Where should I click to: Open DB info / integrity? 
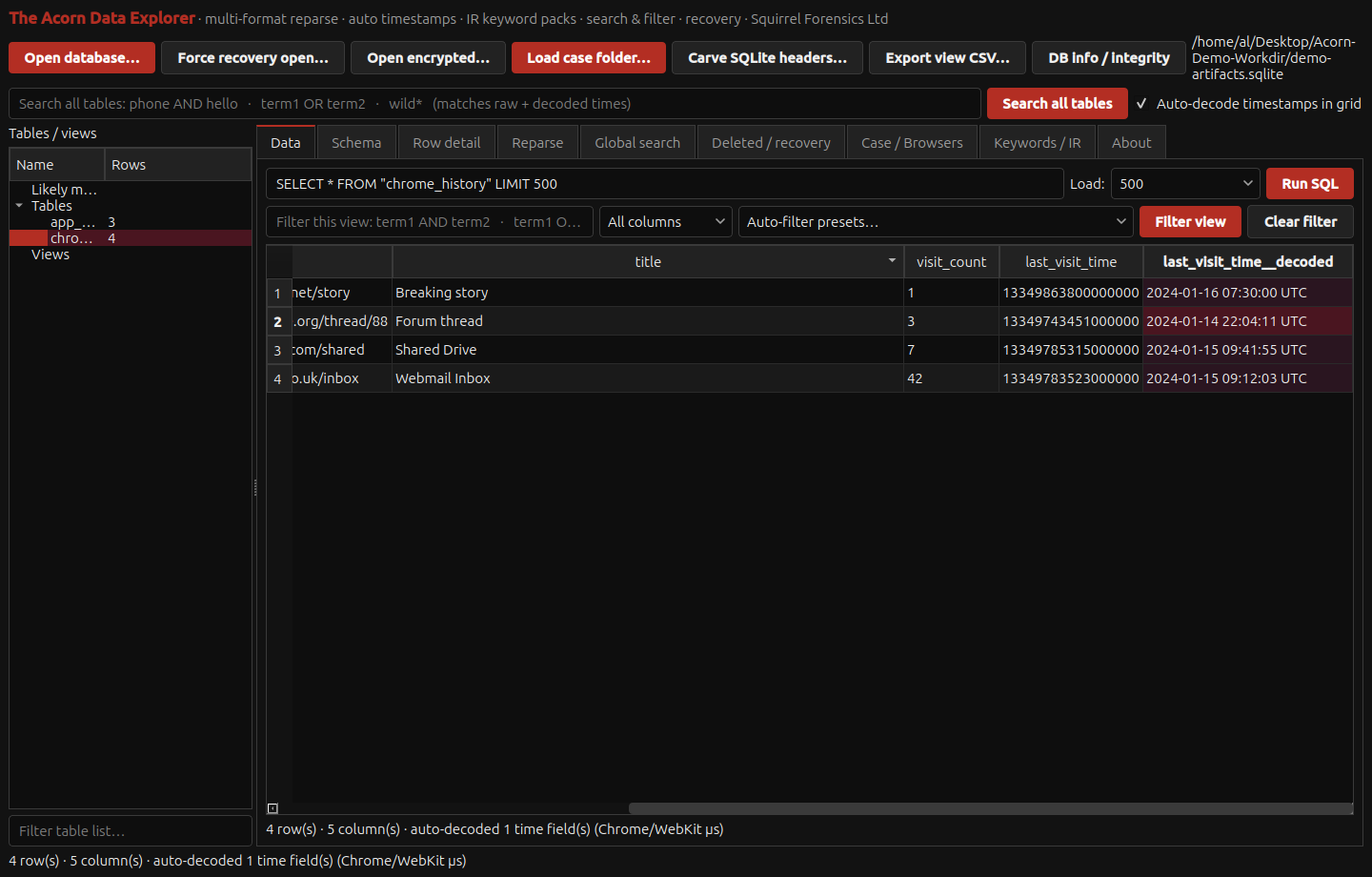1109,57
